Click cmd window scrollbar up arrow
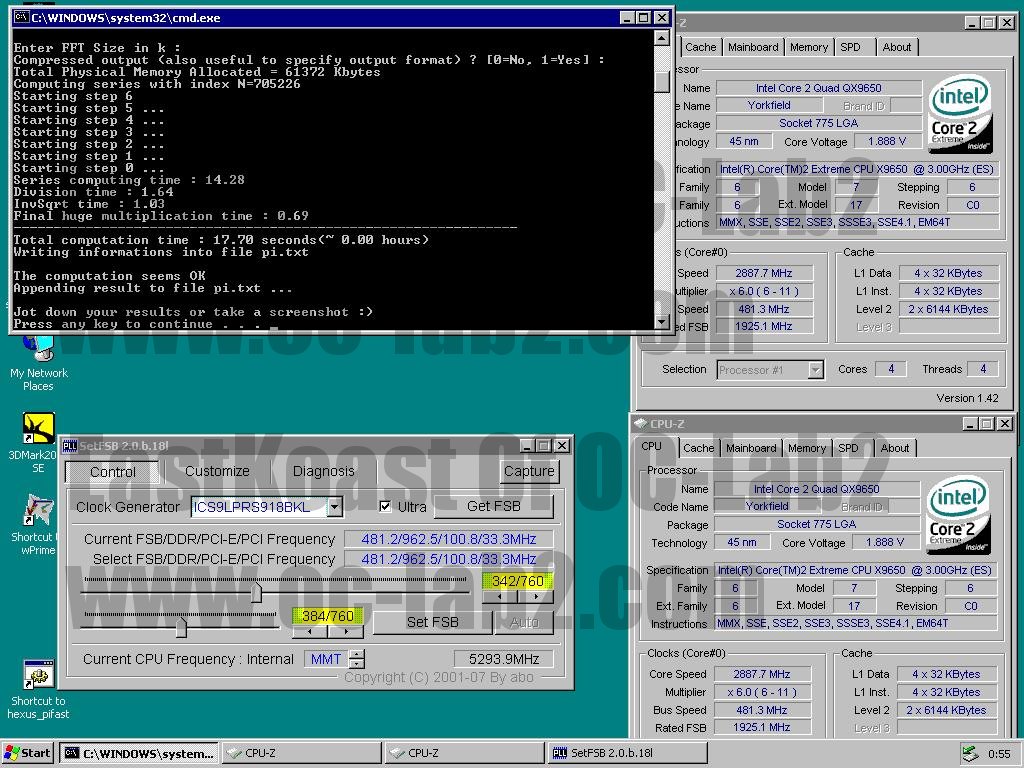 [x=662, y=38]
